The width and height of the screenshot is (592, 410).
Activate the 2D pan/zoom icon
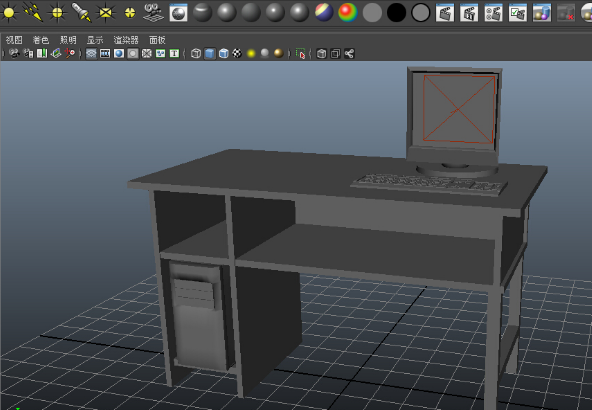[x=70, y=54]
